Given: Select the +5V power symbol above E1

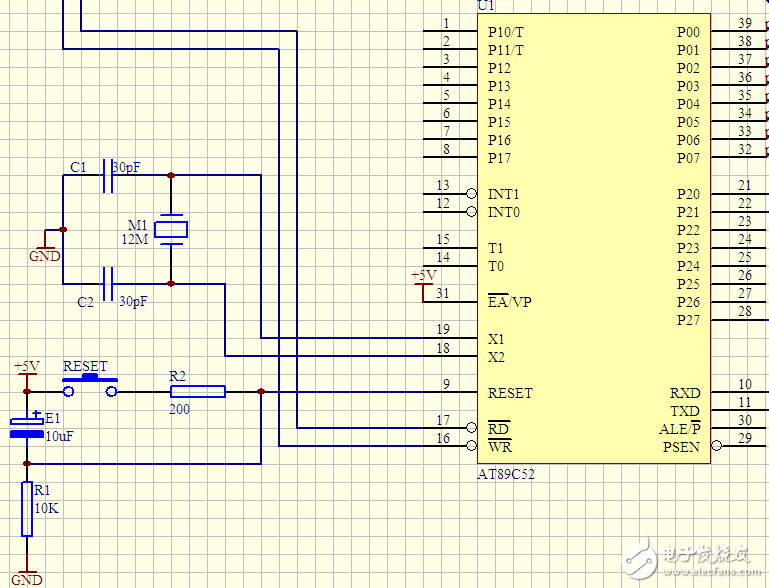Looking at the screenshot, I should (26, 367).
